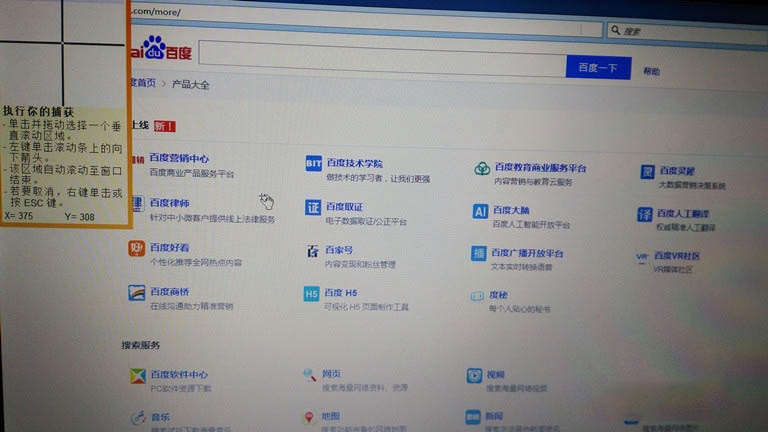Open the 地图 link
The width and height of the screenshot is (768, 432).
point(331,416)
